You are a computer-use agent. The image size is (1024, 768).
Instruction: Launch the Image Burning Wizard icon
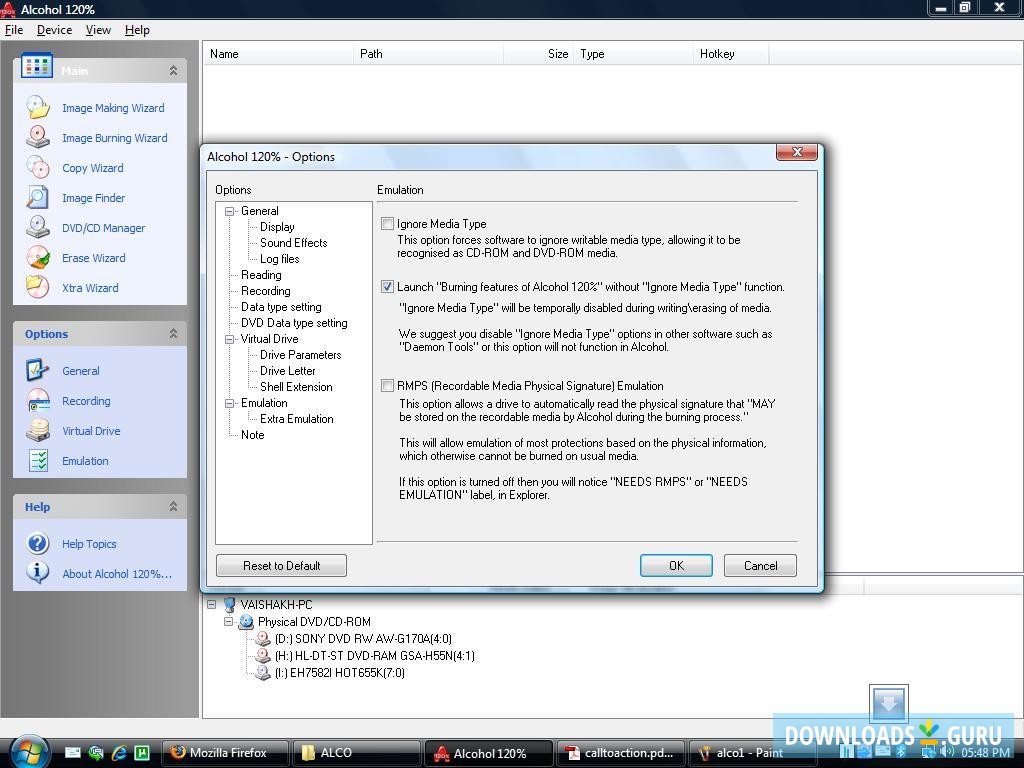pyautogui.click(x=38, y=137)
